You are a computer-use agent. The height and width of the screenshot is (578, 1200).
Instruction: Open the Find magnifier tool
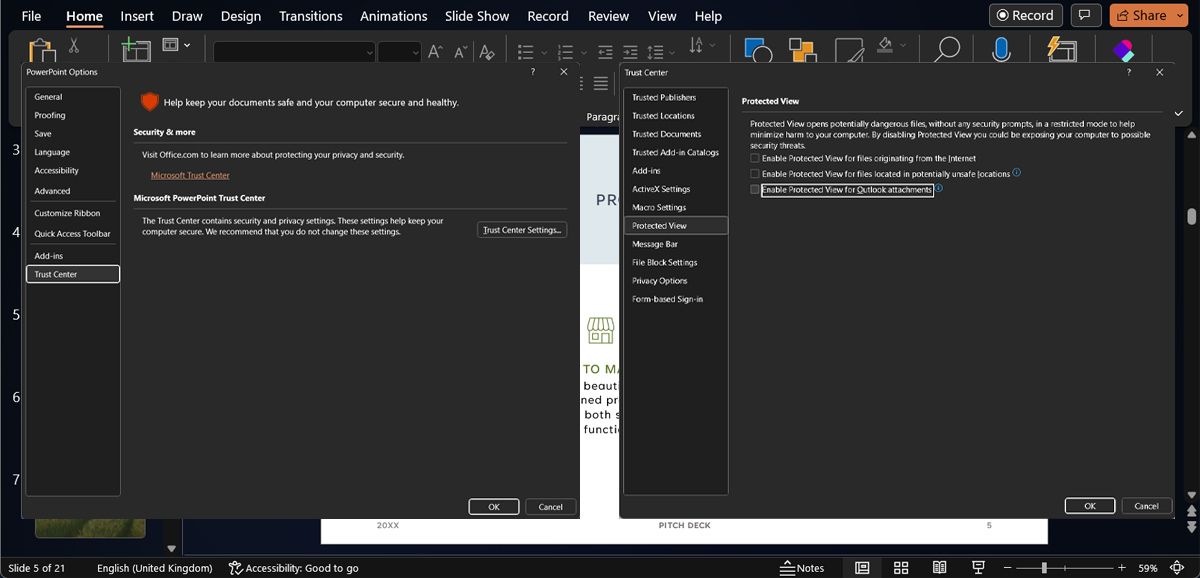click(946, 50)
